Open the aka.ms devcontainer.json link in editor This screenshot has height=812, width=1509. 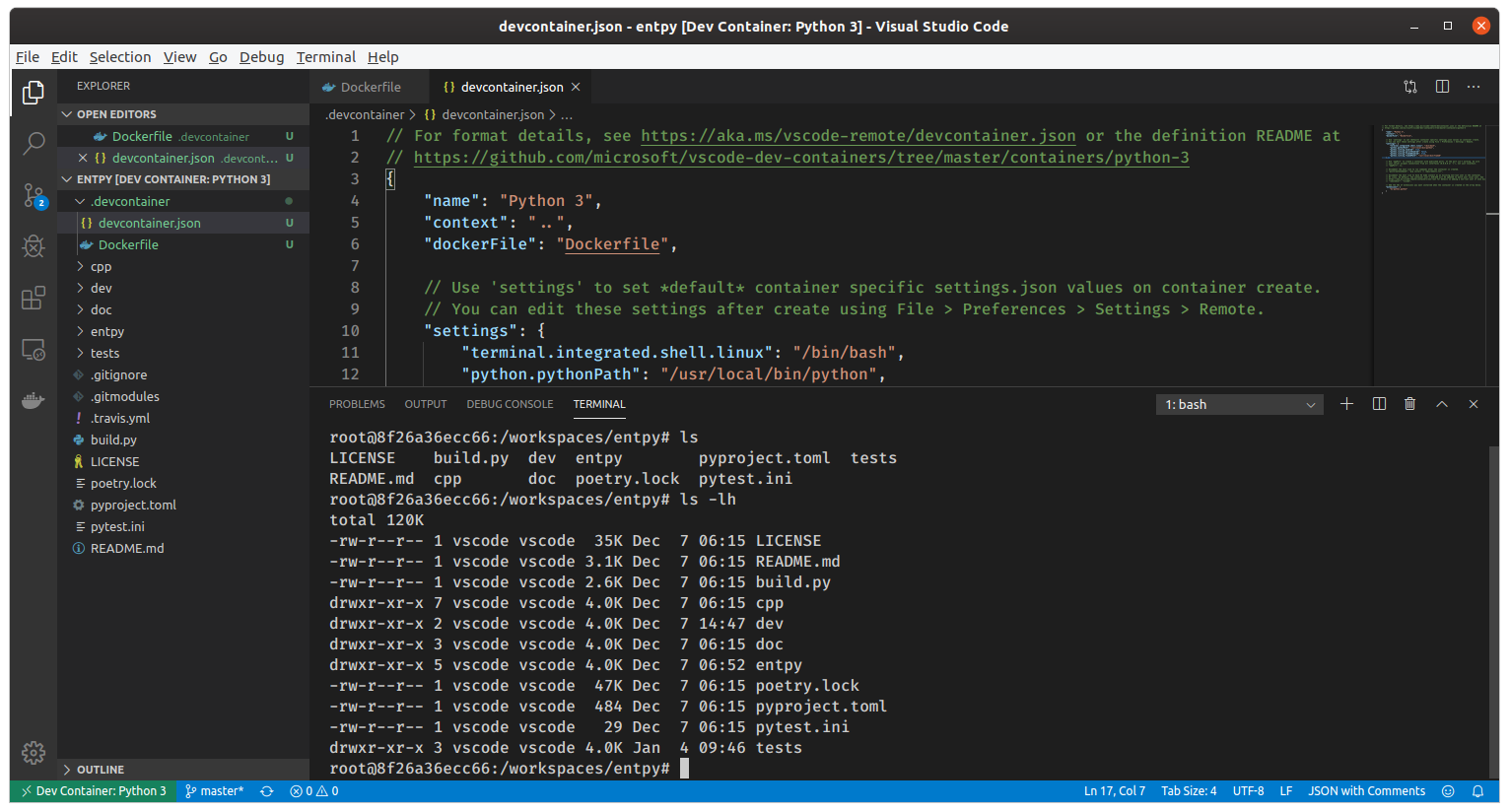858,136
